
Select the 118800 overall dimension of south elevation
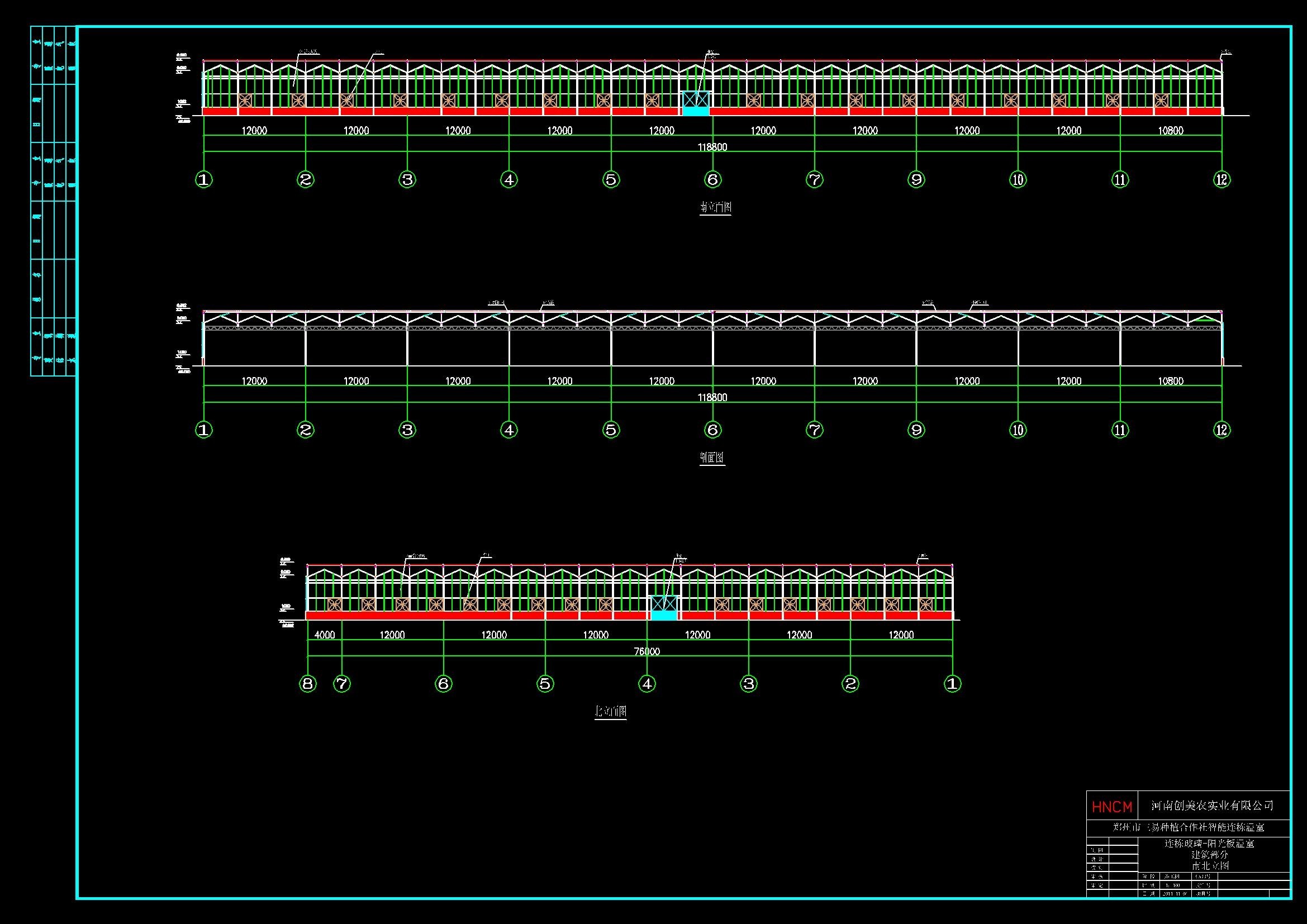tap(712, 147)
